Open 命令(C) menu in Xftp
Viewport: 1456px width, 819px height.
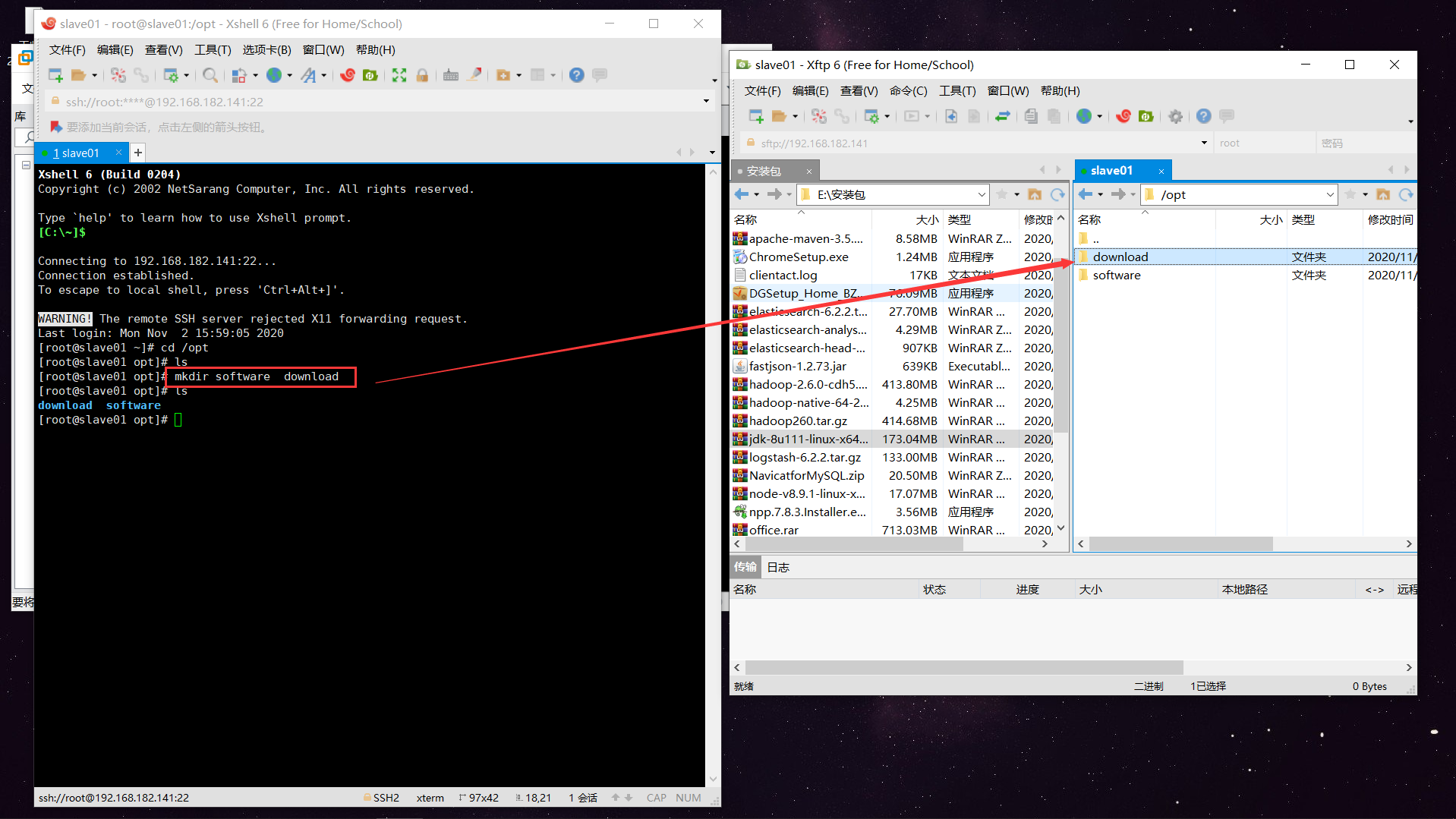[x=909, y=91]
